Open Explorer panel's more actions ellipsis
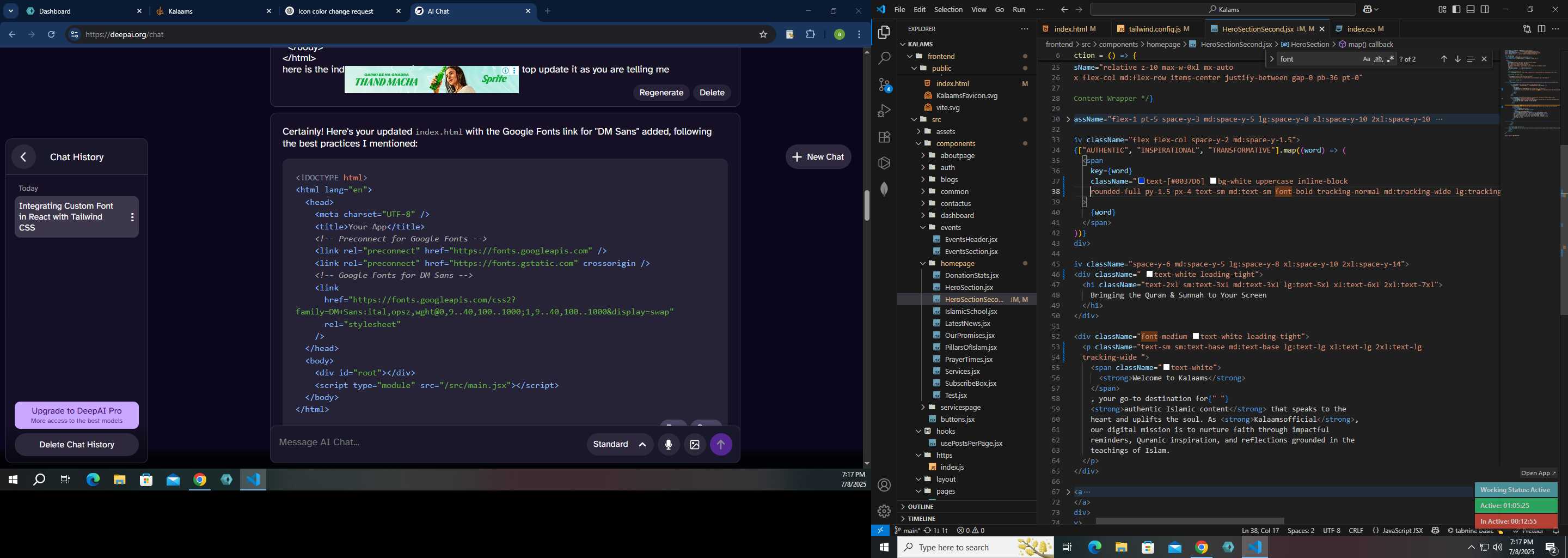 (x=1025, y=29)
